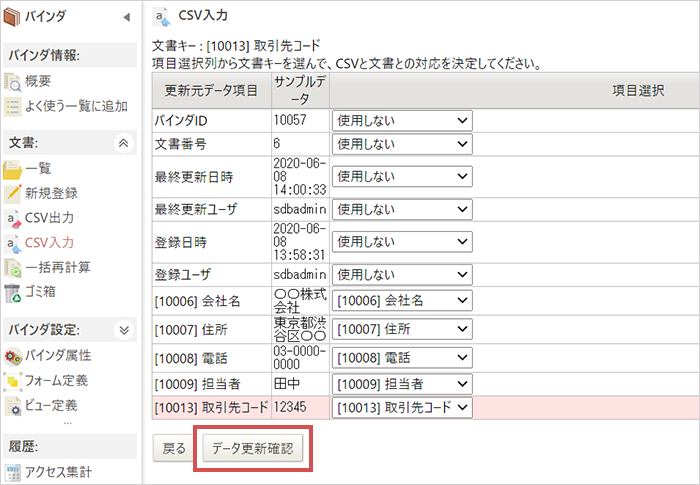Click sample value 12345
The width and height of the screenshot is (700, 485).
290,407
